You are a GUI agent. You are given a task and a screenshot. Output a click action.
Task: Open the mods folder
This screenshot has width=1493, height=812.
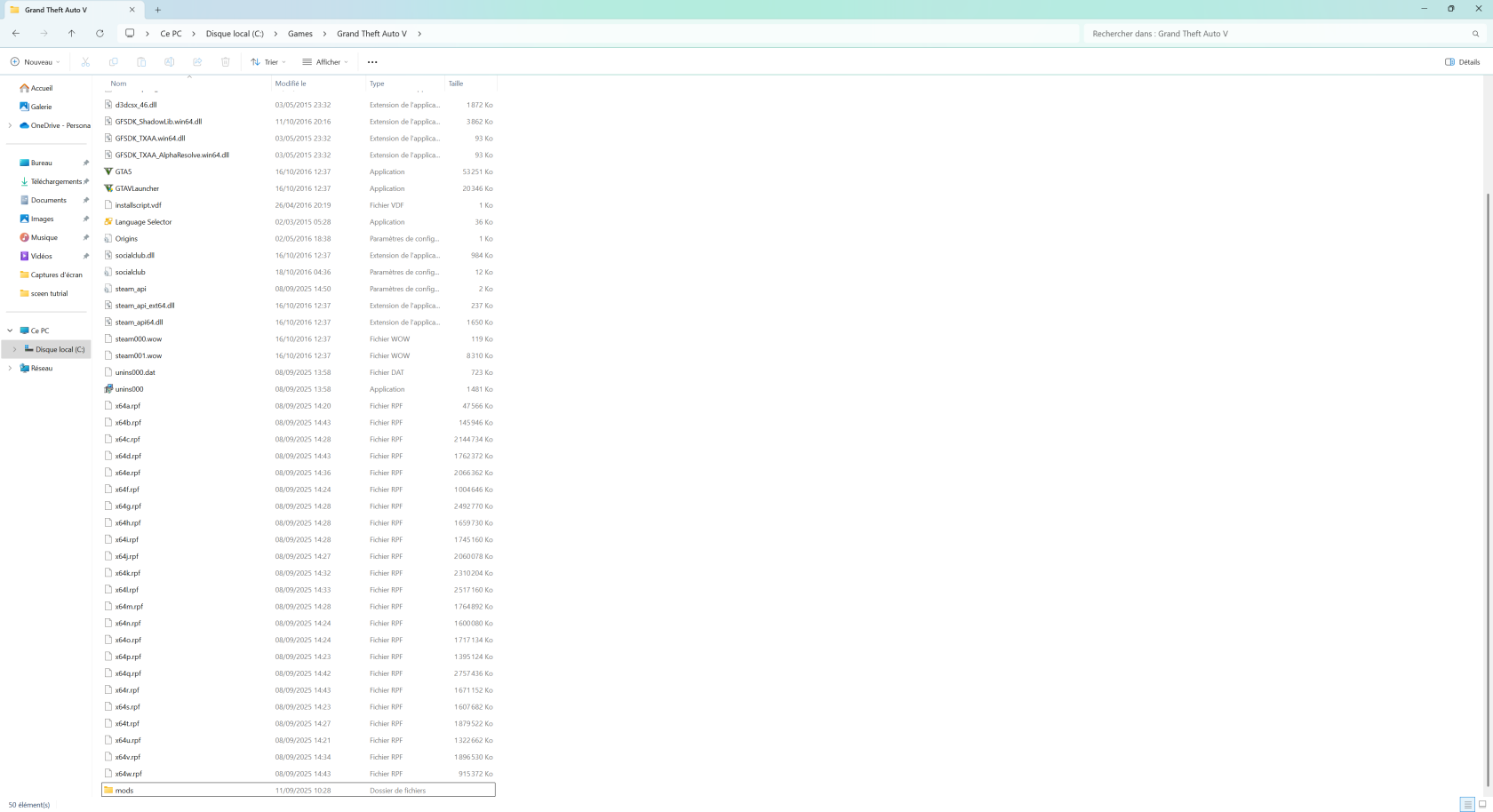pos(124,791)
